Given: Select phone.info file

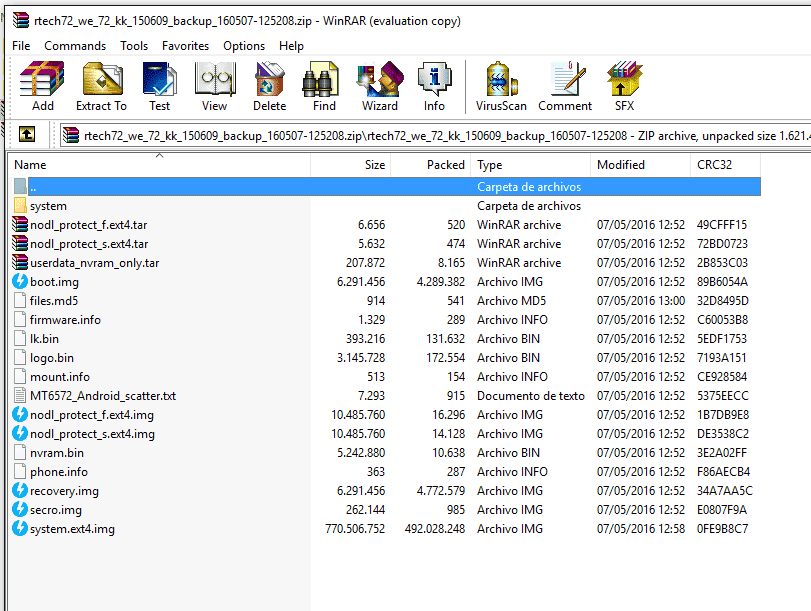Looking at the screenshot, I should (59, 472).
